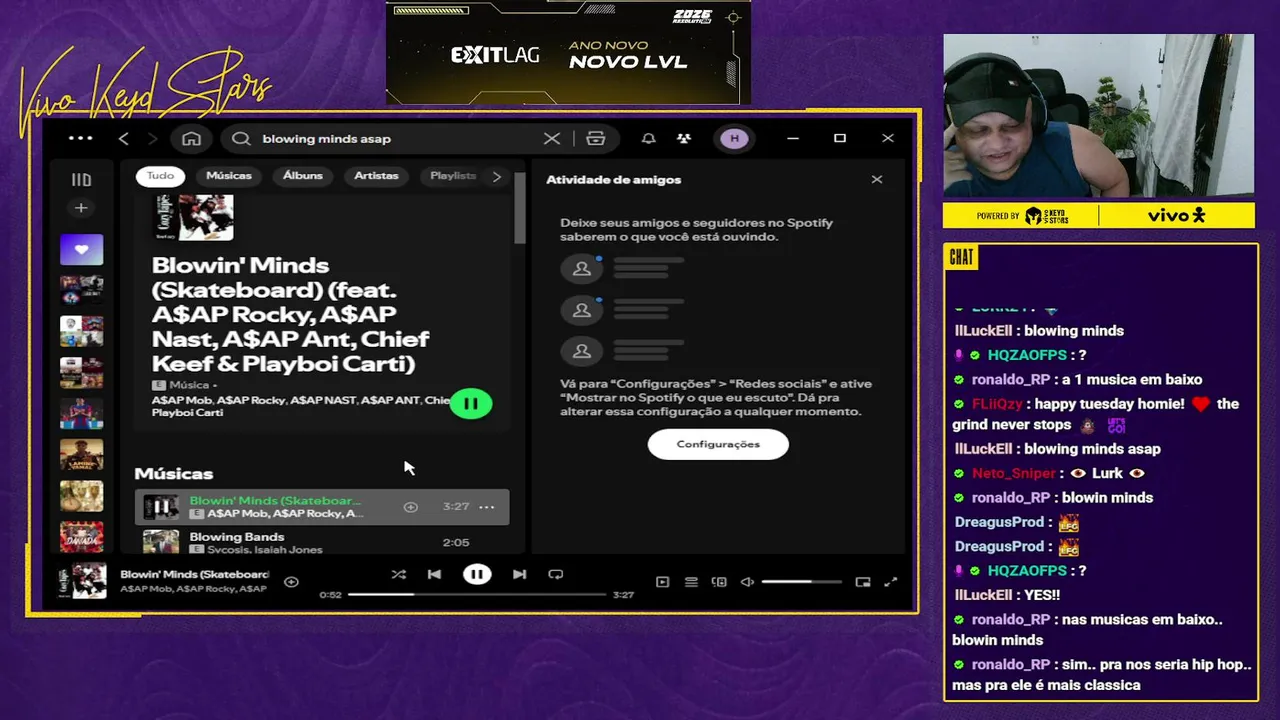Open the top result album cover

(x=193, y=217)
